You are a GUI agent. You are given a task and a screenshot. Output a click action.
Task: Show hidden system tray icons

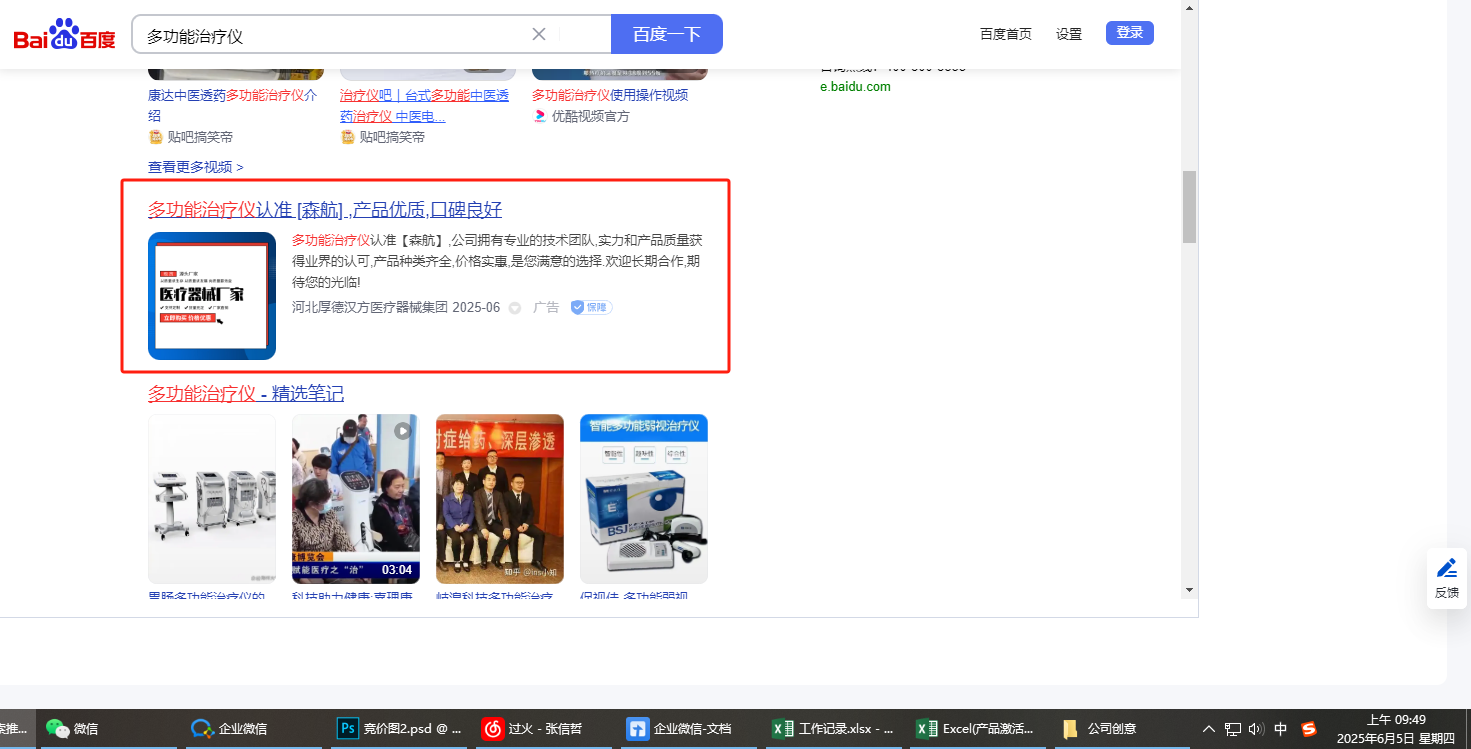(x=1209, y=729)
